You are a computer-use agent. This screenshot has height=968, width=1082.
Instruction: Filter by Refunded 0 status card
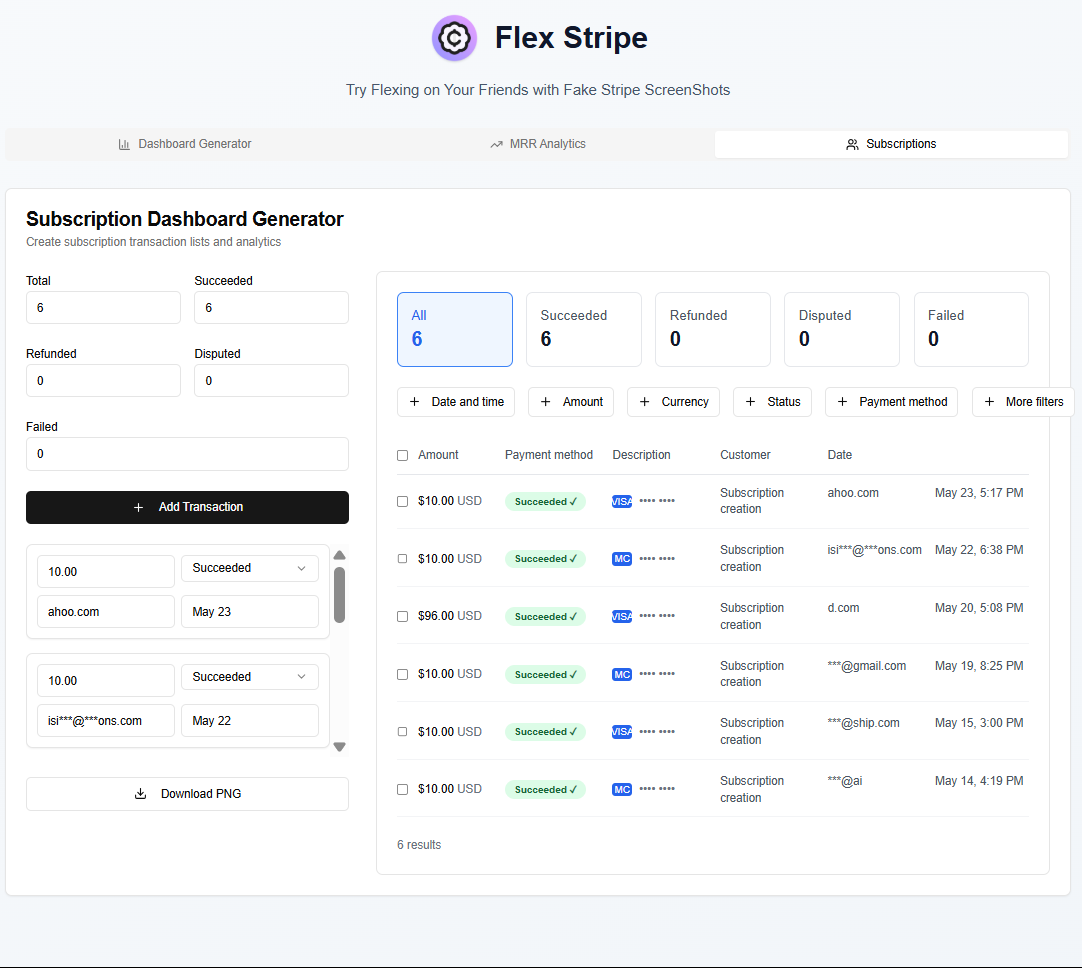713,329
